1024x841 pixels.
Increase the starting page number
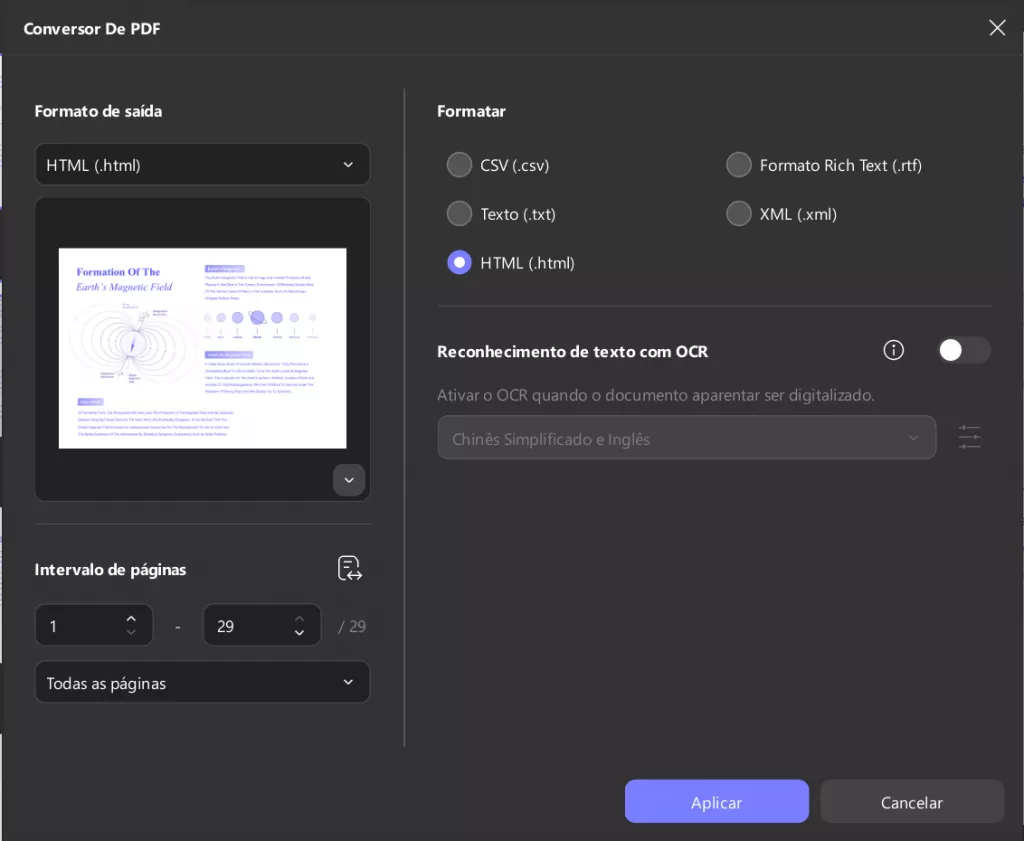click(131, 618)
